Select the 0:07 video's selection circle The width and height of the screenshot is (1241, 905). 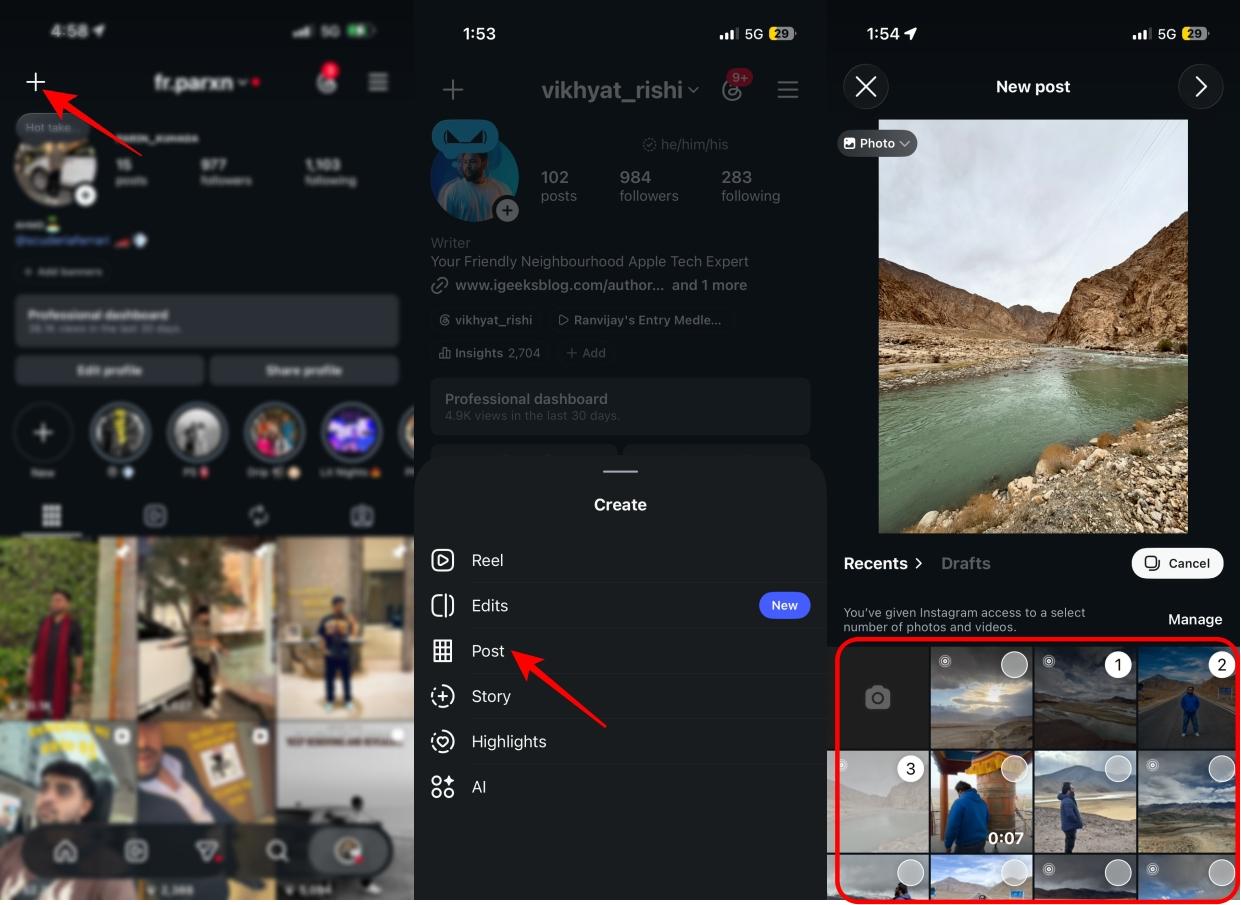(1014, 769)
